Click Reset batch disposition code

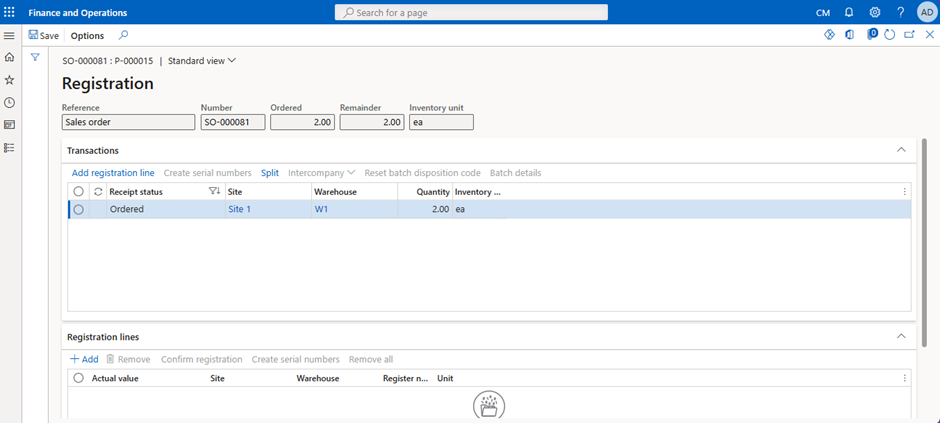point(423,173)
